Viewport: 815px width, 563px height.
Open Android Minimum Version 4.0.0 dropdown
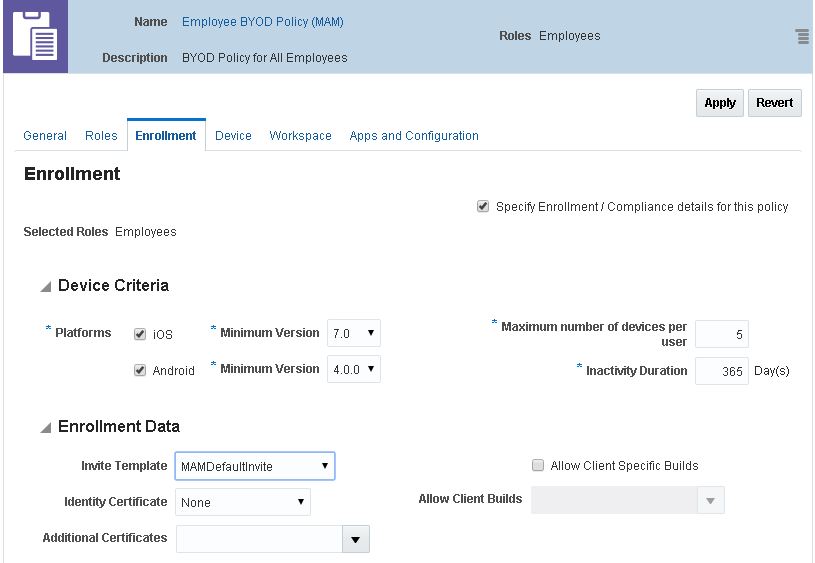(354, 369)
